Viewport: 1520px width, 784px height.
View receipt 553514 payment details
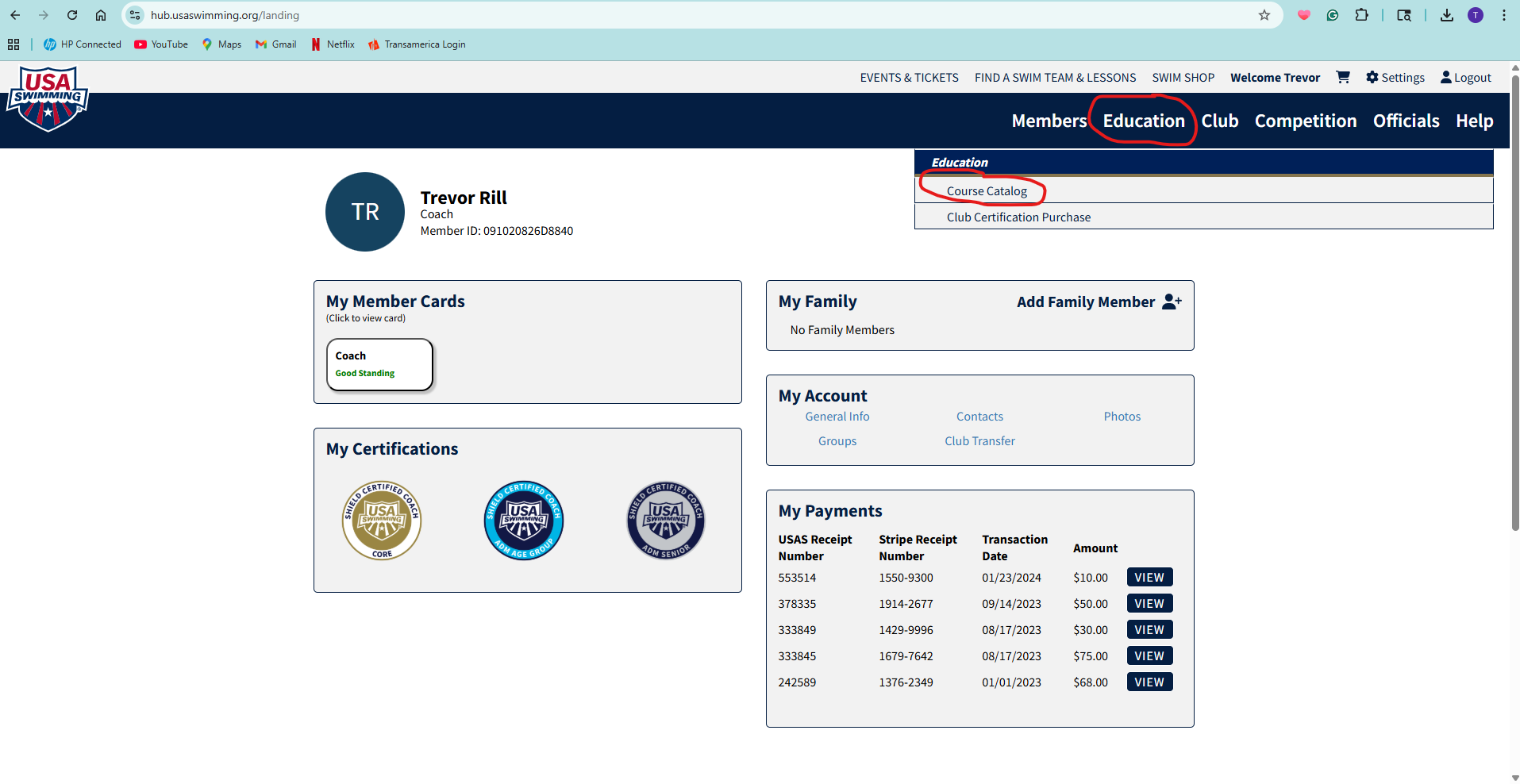pos(1149,578)
